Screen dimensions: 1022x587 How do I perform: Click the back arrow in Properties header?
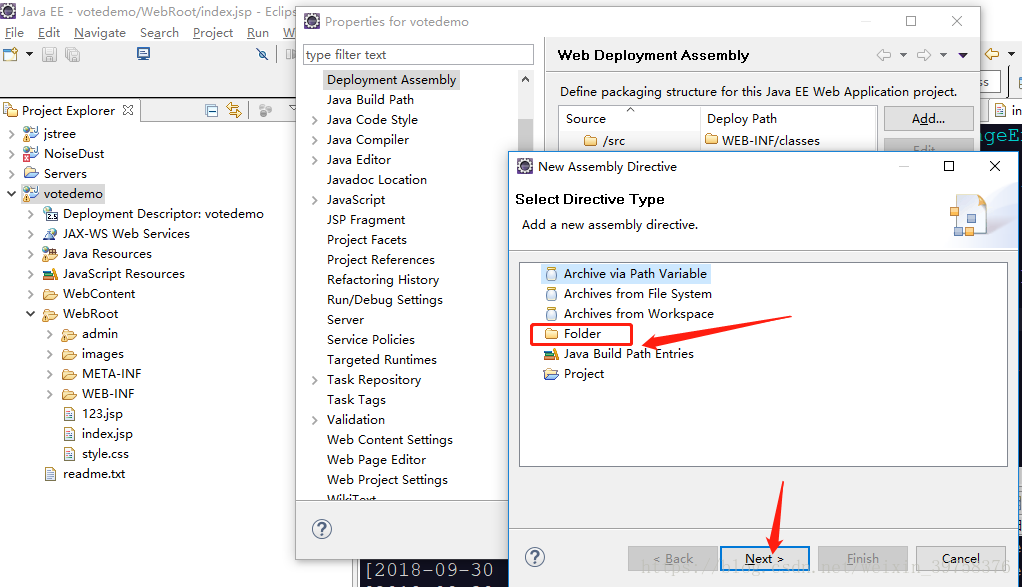click(884, 55)
